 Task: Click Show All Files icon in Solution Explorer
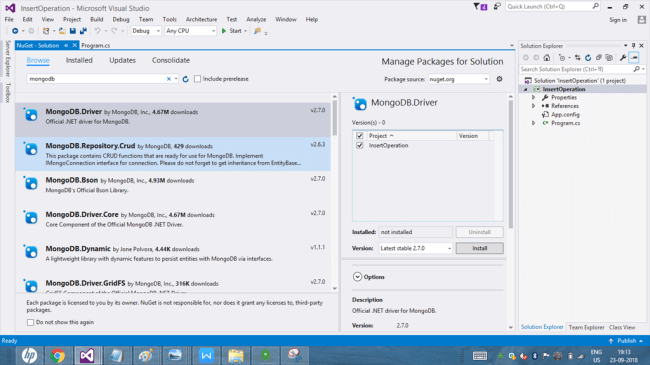click(609, 58)
